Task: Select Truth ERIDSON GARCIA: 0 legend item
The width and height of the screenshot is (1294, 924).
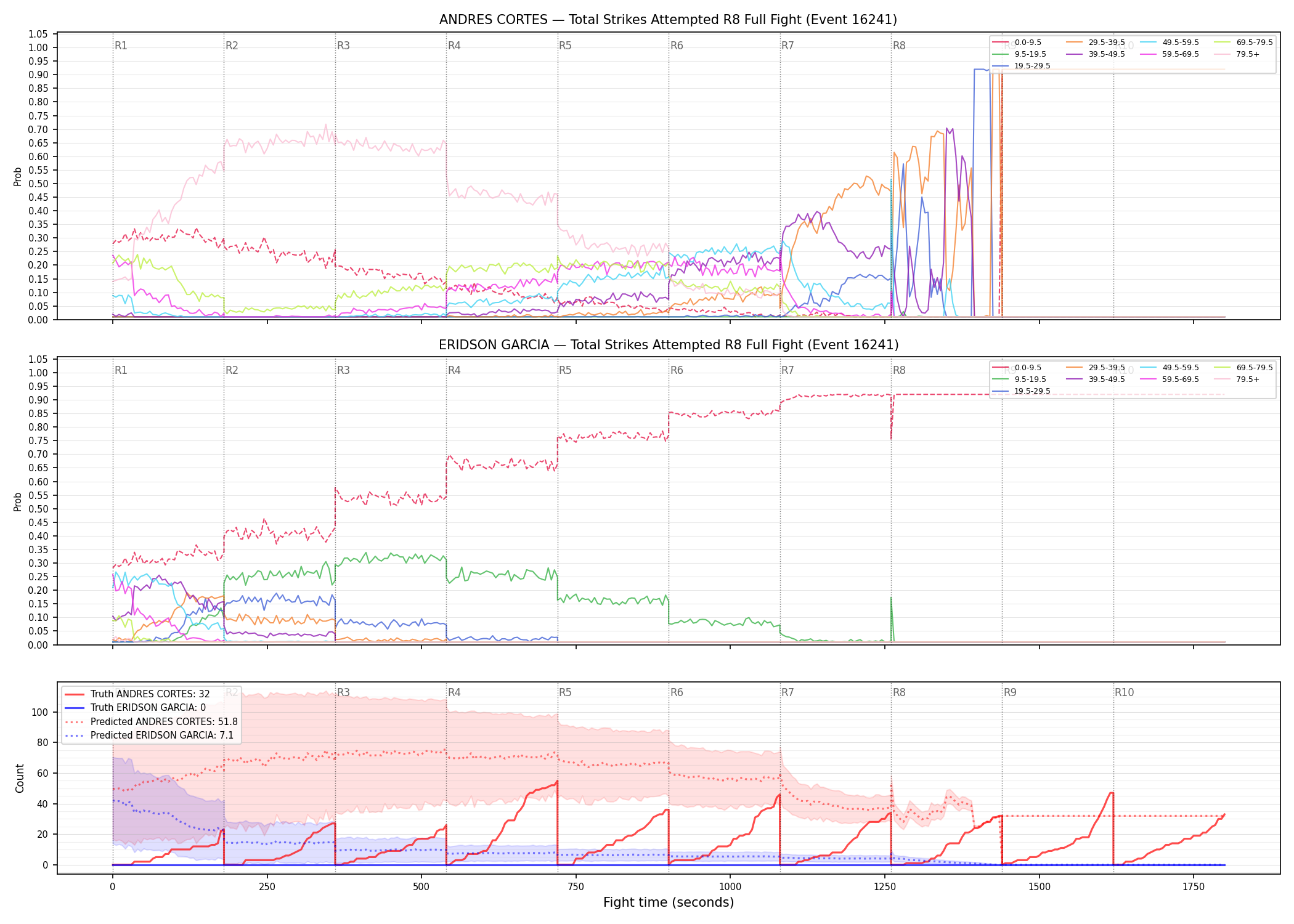Action: point(136,708)
